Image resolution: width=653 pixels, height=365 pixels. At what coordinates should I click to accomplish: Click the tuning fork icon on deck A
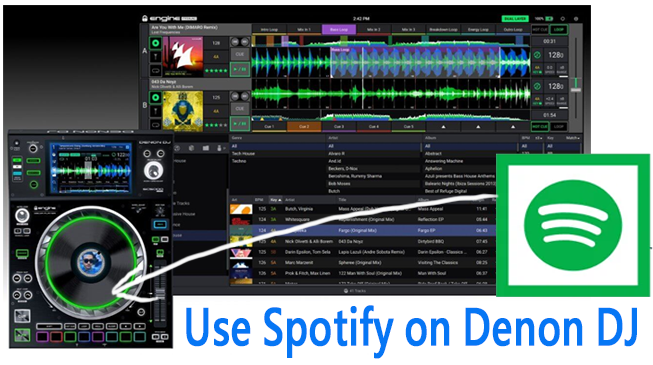click(155, 57)
